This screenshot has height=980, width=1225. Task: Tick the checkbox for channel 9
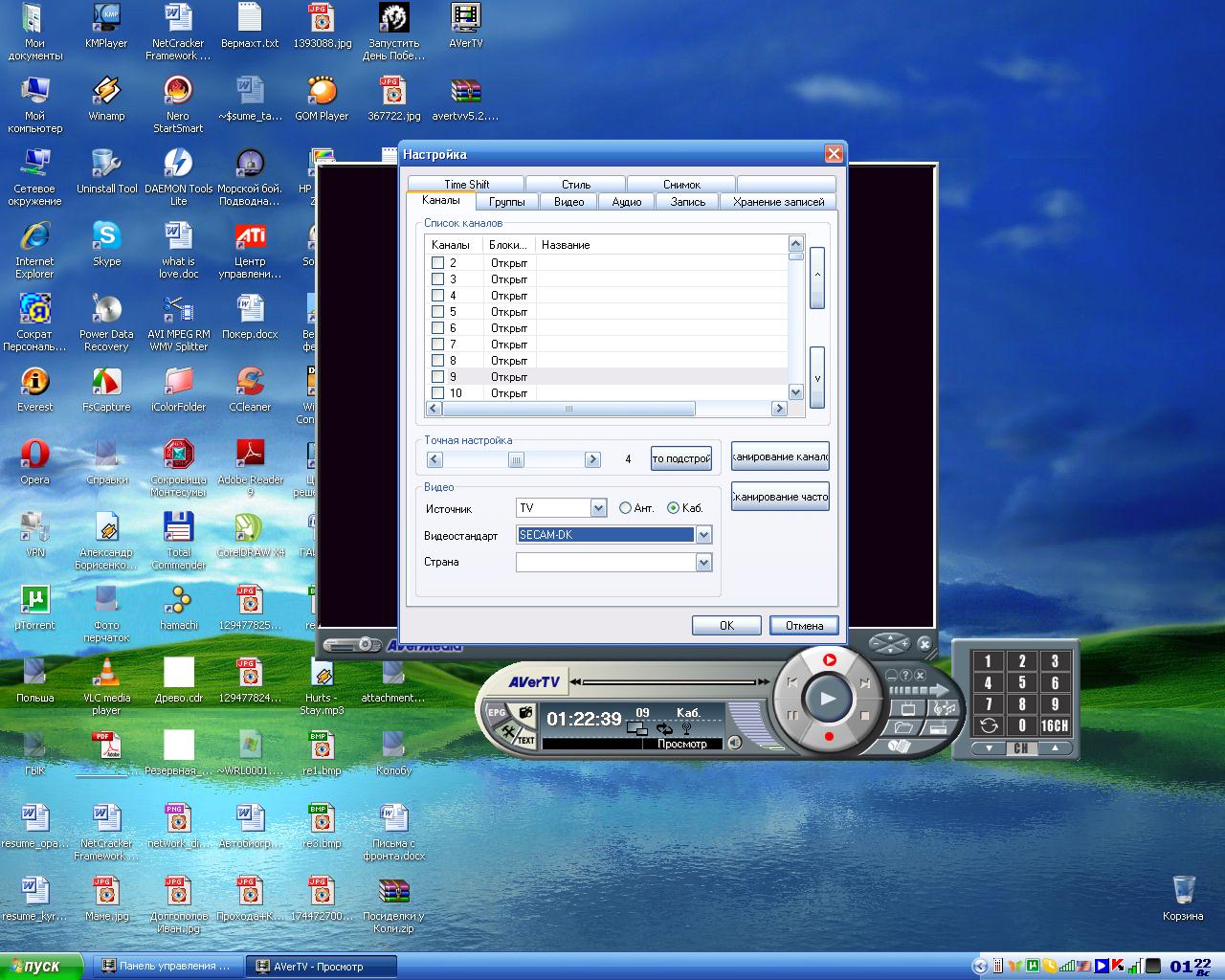(x=437, y=376)
